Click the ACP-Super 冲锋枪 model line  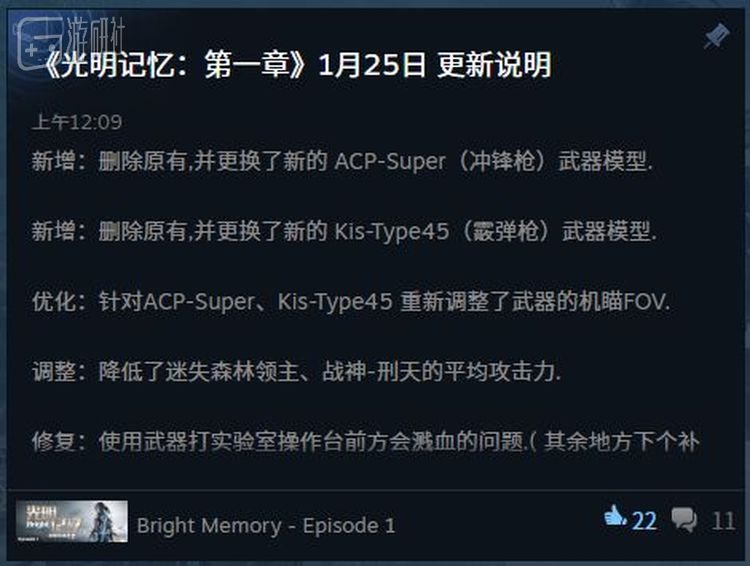click(342, 161)
